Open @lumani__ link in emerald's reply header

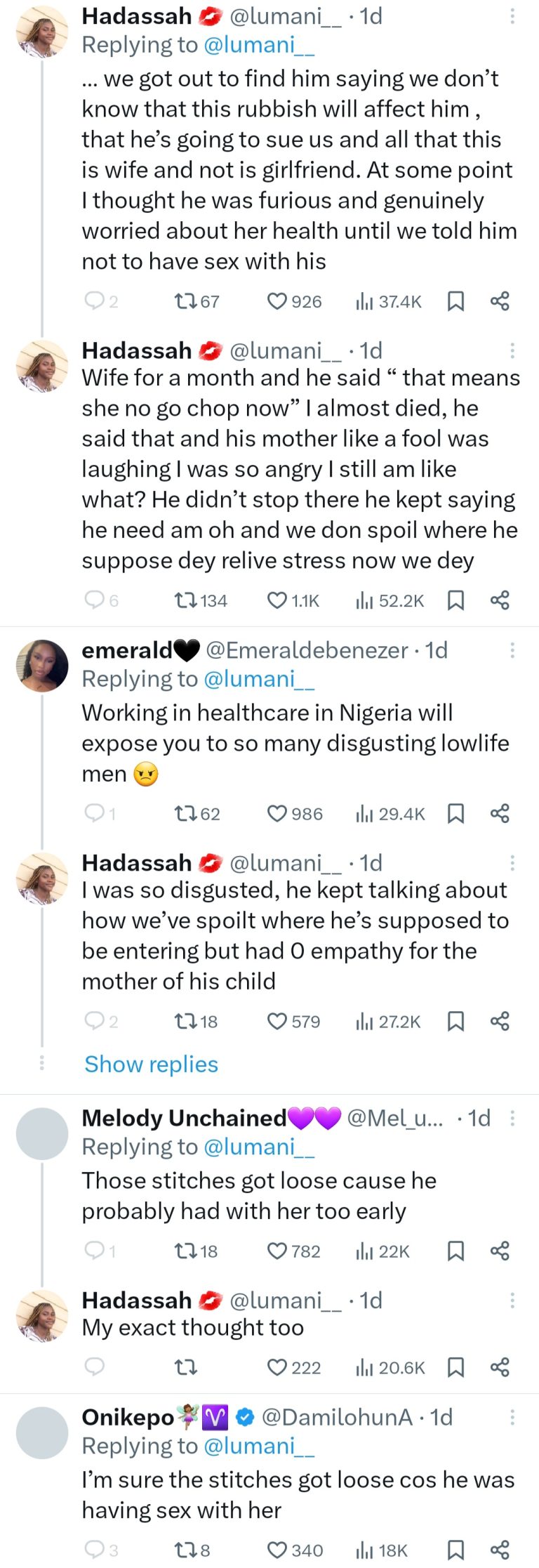tap(258, 679)
